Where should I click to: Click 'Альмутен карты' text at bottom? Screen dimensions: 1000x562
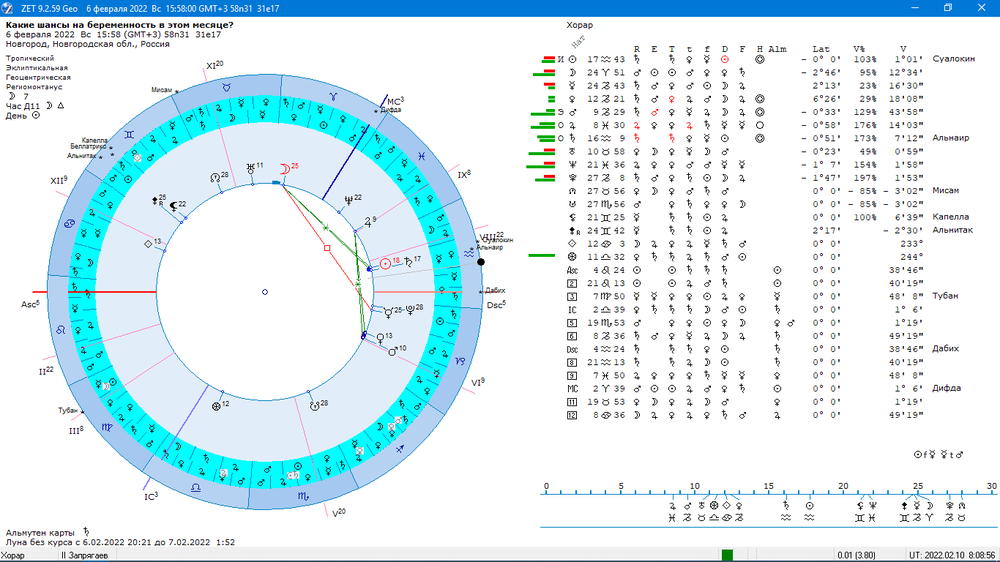coord(40,533)
